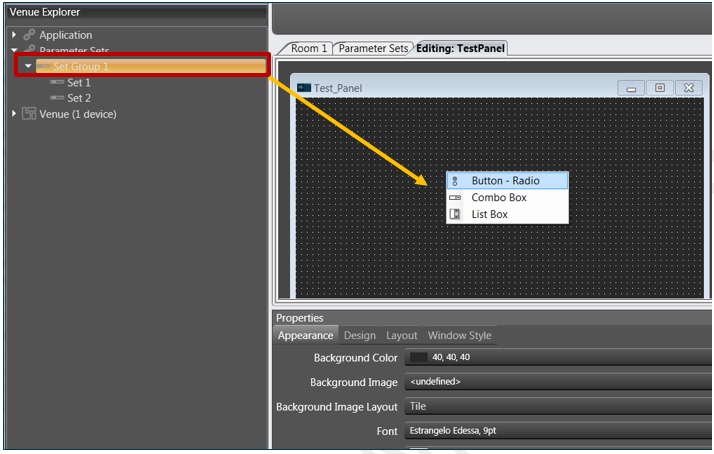The image size is (714, 454).
Task: Click the Font property label
Action: coord(387,431)
